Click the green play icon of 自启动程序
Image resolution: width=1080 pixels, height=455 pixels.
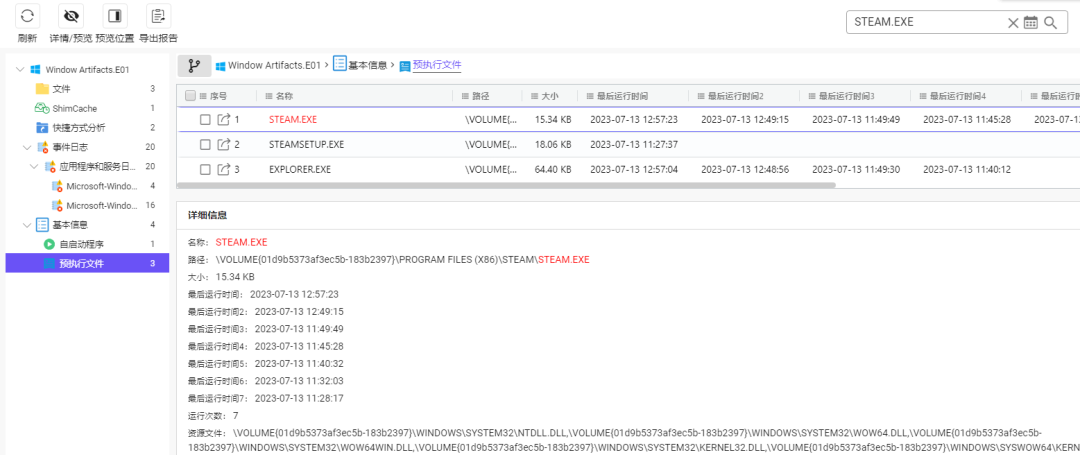pos(50,244)
